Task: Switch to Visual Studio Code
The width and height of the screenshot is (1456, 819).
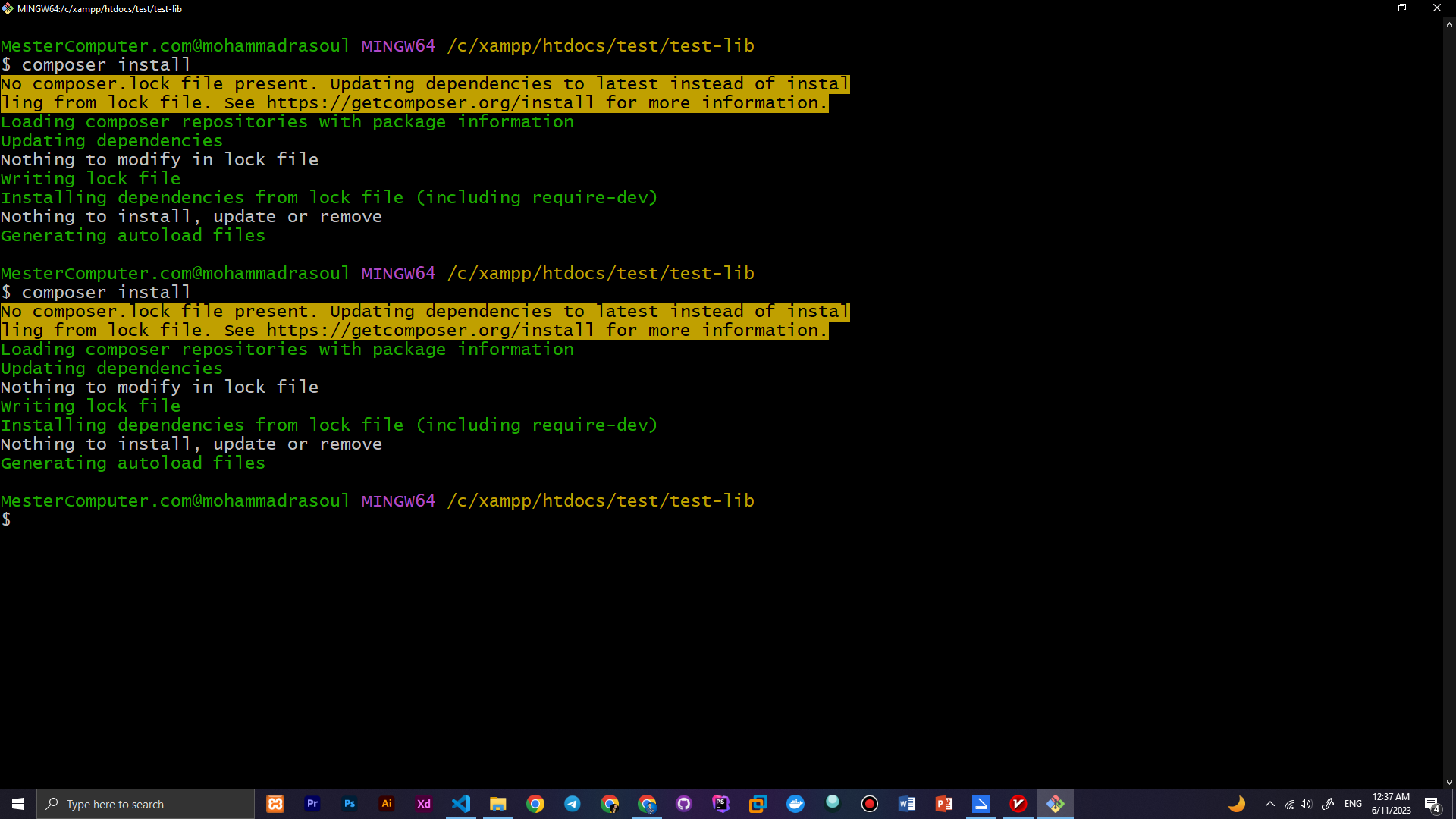Action: 461,804
